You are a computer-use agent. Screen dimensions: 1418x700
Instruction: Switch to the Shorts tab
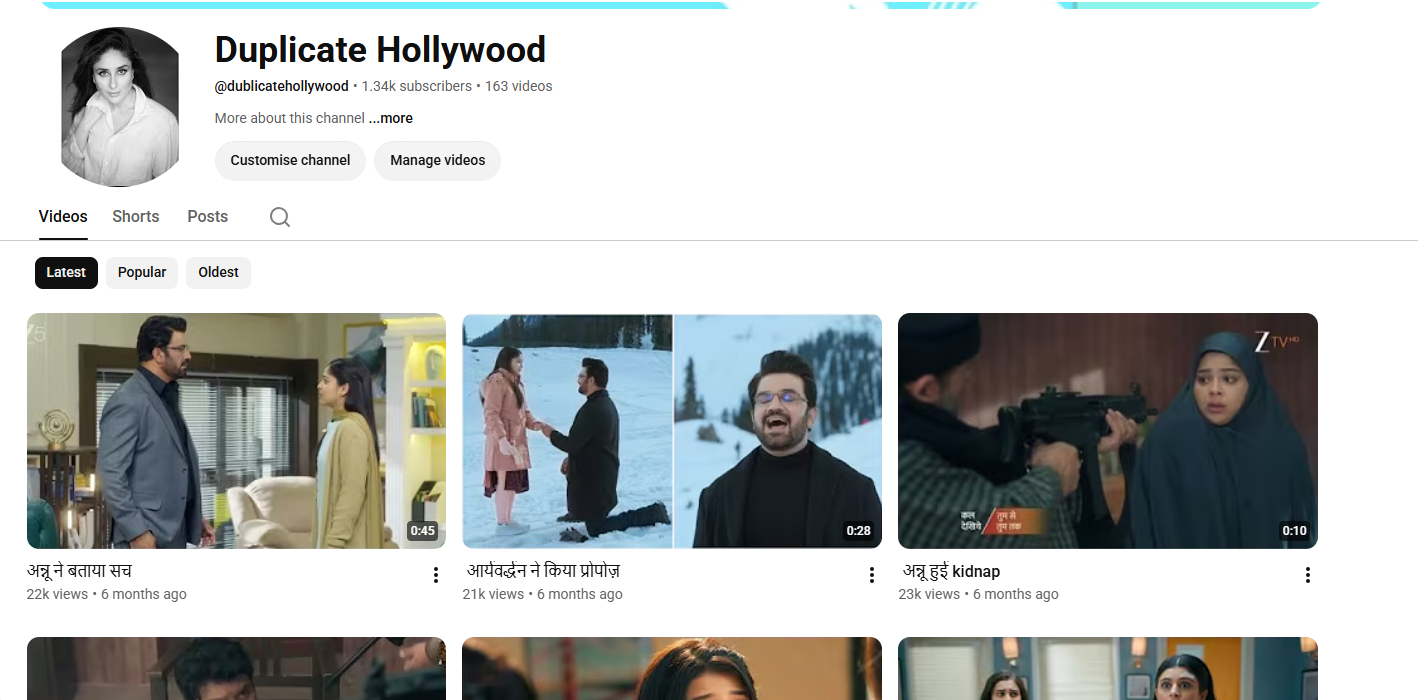[x=136, y=217]
